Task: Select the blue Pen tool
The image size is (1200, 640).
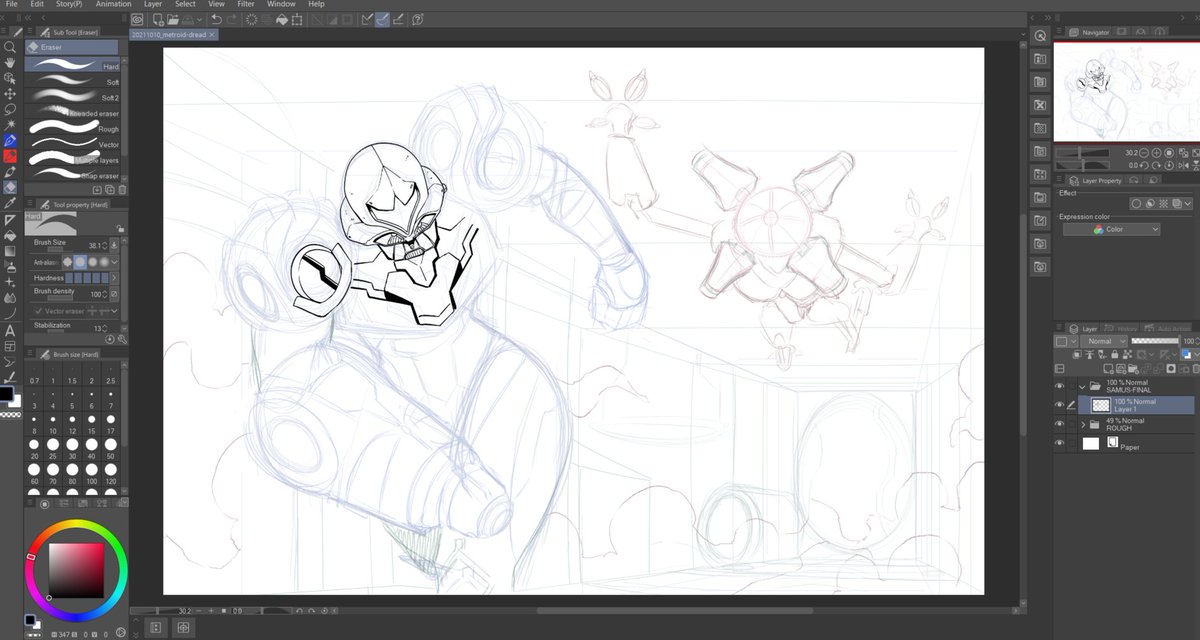Action: (10, 140)
